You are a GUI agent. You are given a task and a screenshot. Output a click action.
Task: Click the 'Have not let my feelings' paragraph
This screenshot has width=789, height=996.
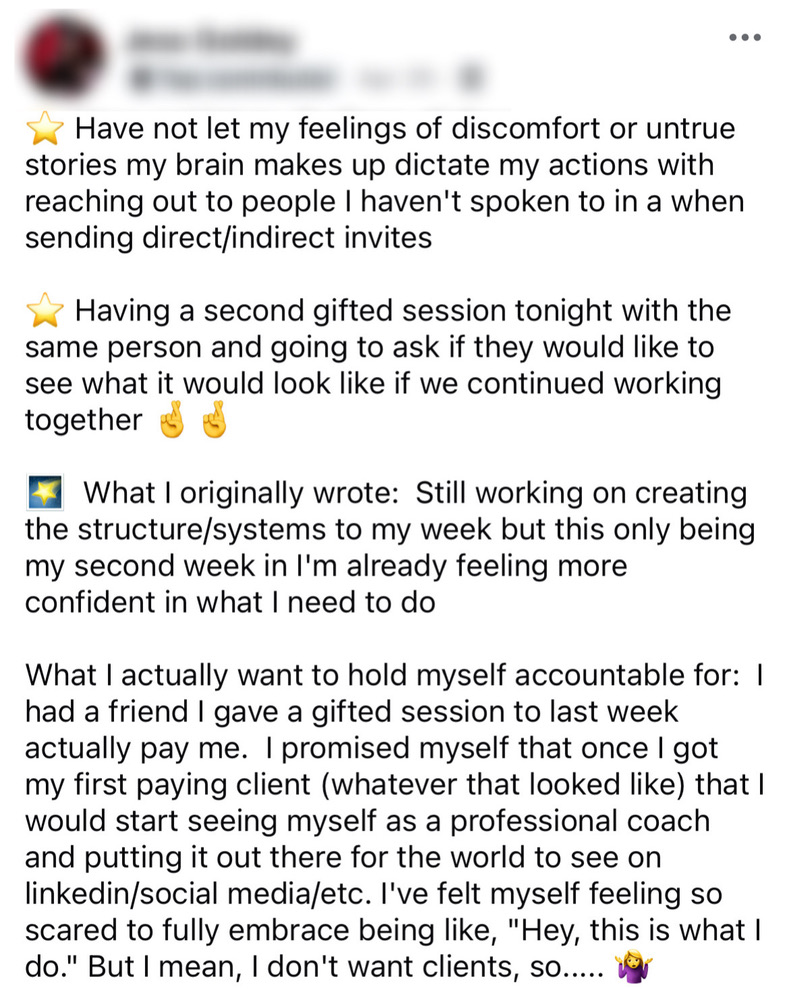384,183
